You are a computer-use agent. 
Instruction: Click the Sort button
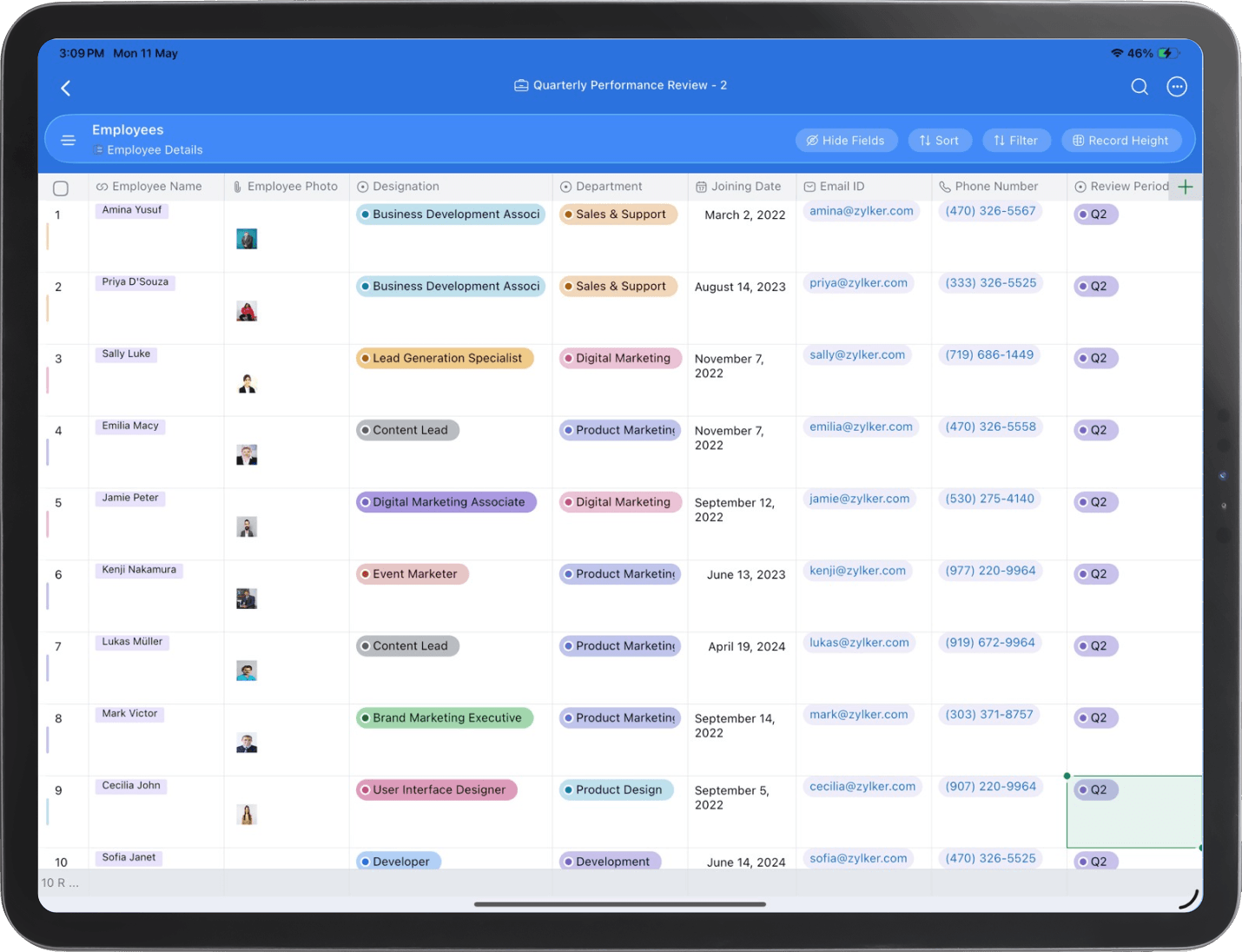coord(940,141)
